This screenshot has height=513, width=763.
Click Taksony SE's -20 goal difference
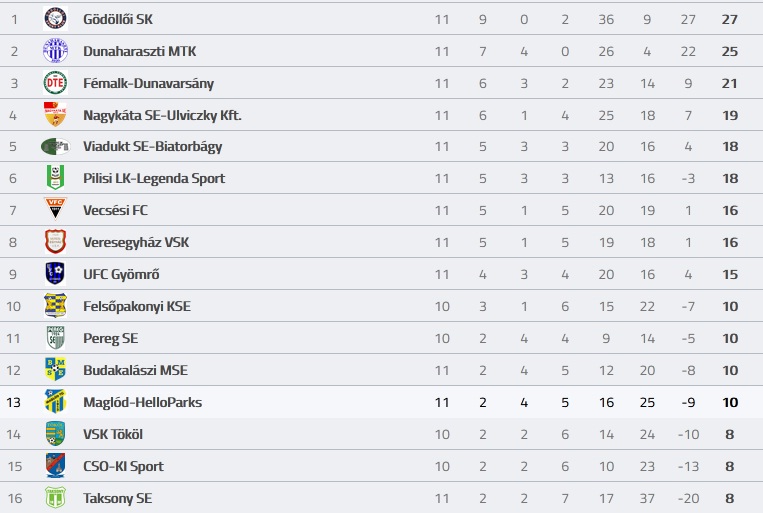(x=688, y=498)
